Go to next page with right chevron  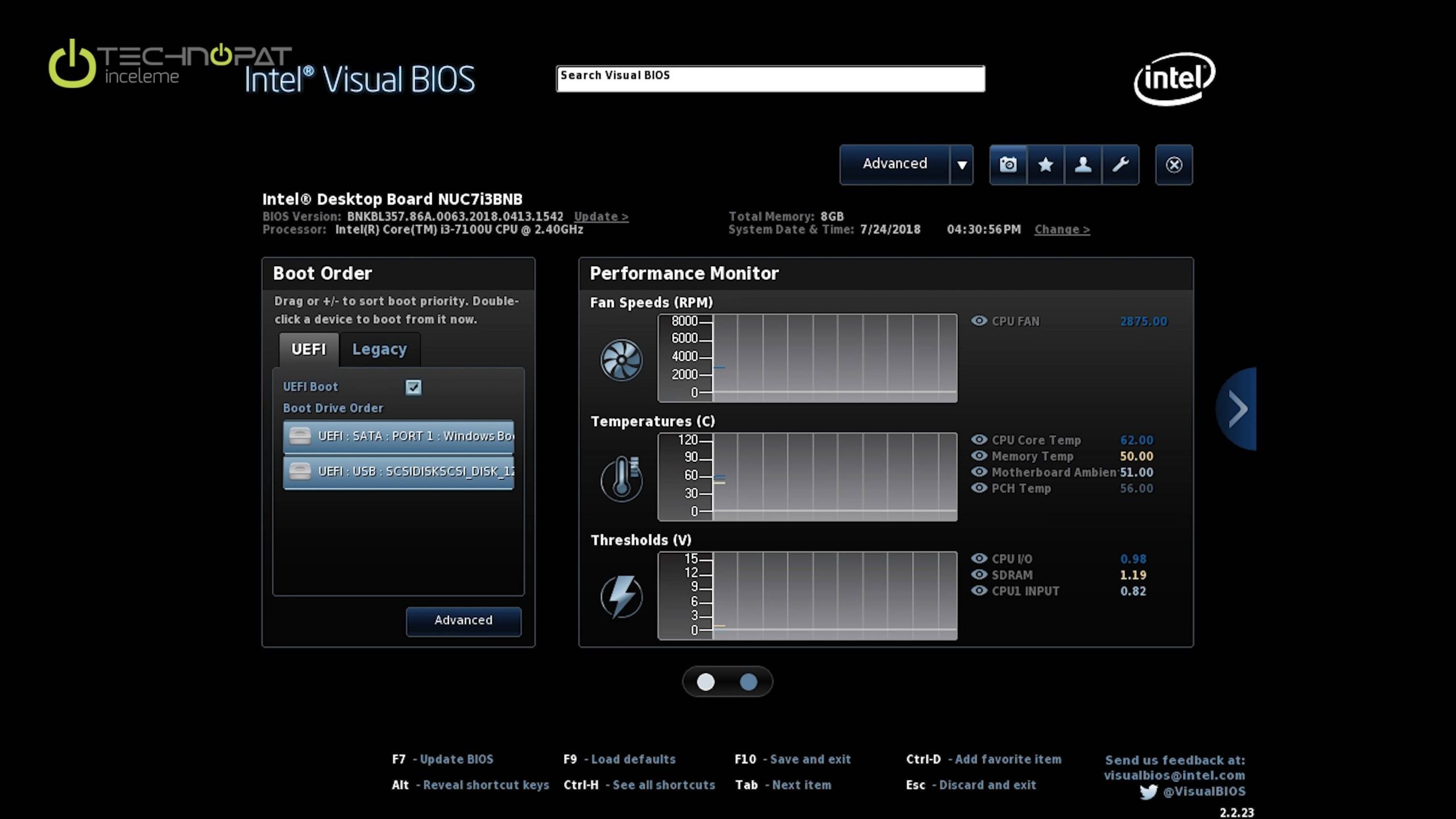(1238, 408)
